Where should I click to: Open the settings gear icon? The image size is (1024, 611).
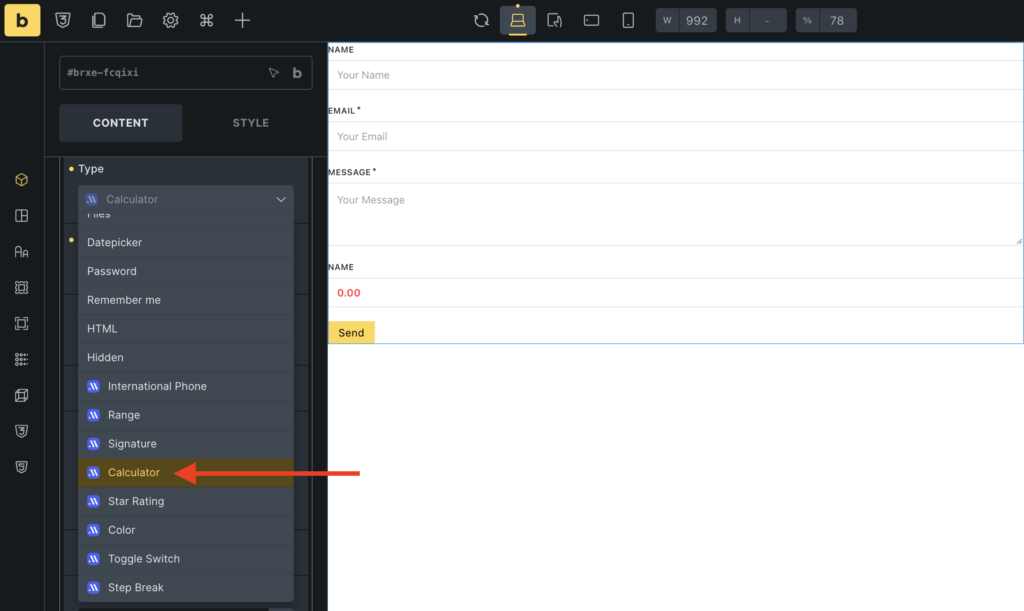point(170,20)
